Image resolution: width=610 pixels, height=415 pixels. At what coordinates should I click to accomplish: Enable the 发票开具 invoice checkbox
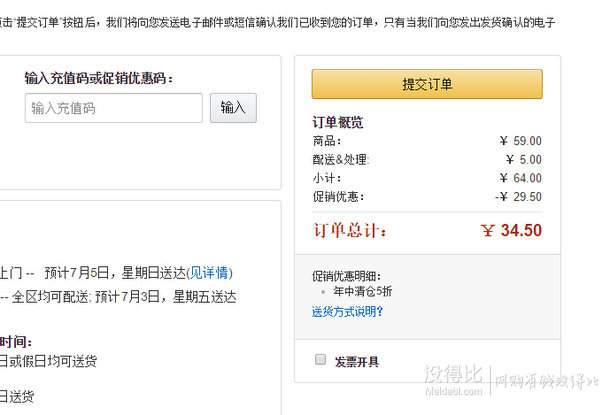[320, 359]
